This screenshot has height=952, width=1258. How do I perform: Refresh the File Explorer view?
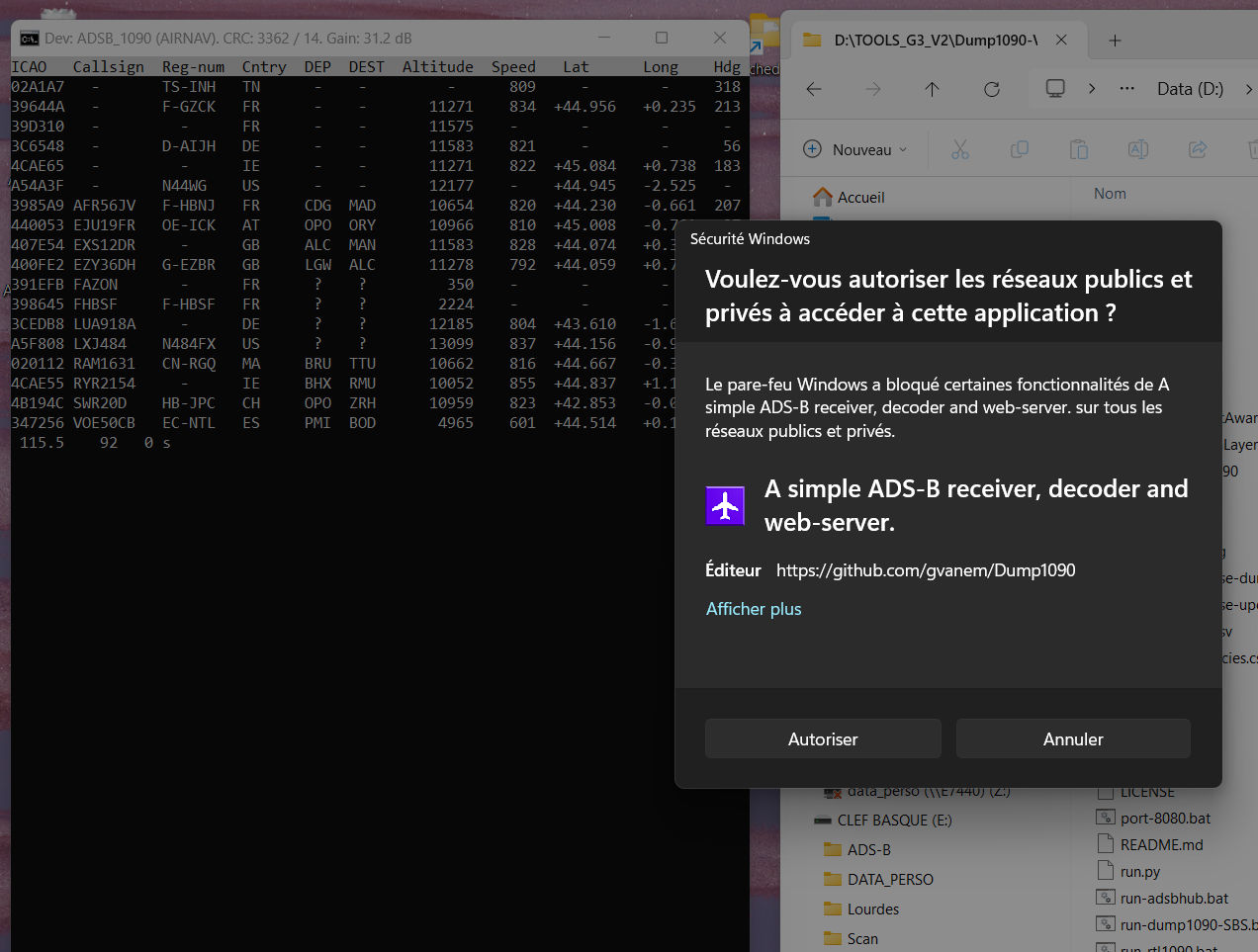tap(992, 89)
